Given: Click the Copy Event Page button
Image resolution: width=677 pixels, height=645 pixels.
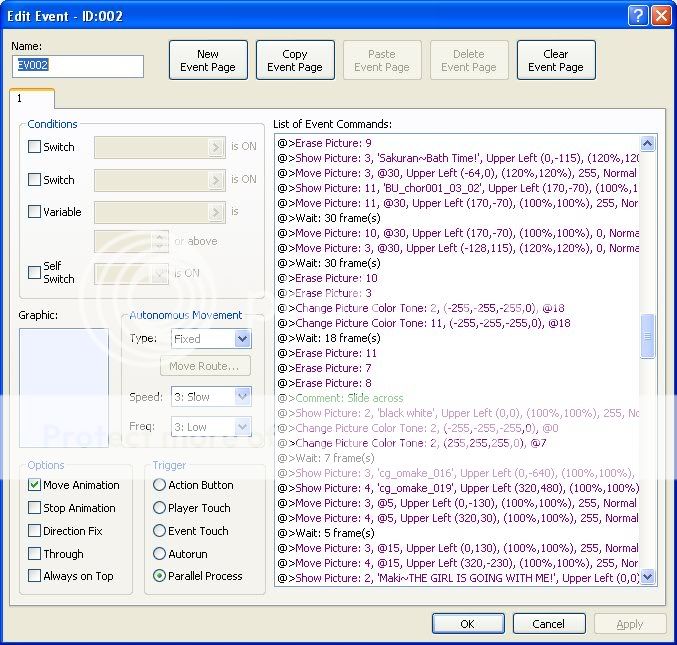Looking at the screenshot, I should 295,61.
